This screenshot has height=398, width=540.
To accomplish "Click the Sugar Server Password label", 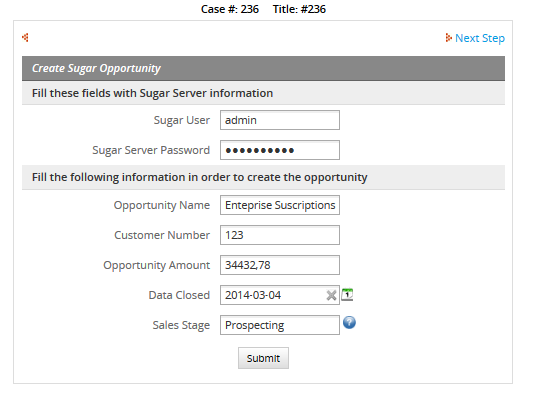I will (151, 150).
